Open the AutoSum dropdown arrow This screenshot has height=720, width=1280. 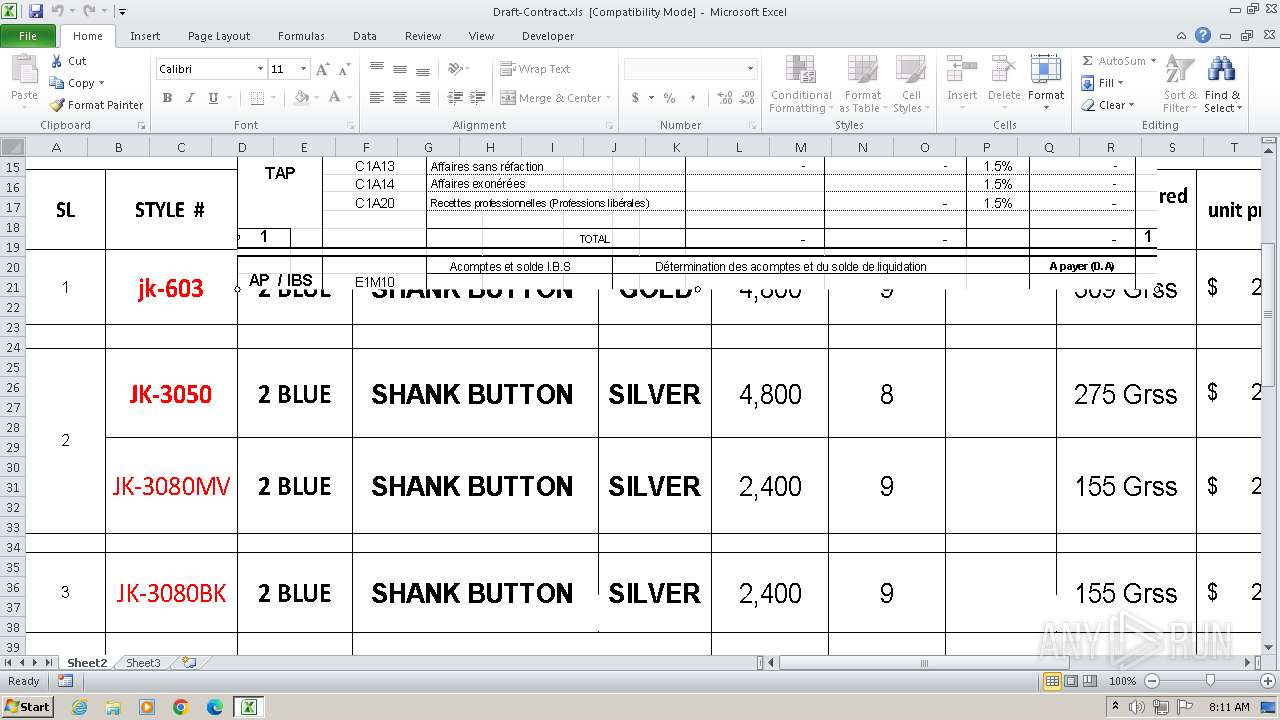1153,61
